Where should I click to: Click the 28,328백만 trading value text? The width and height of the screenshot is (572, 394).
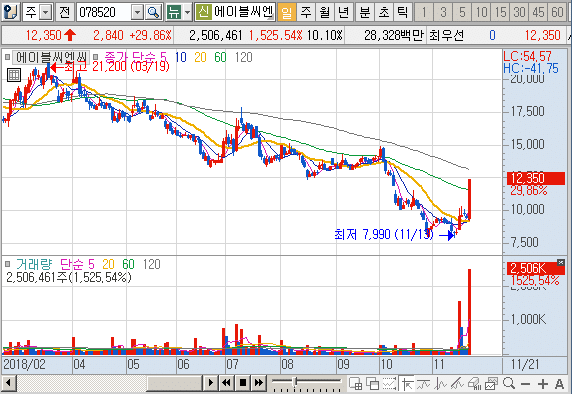(394, 35)
